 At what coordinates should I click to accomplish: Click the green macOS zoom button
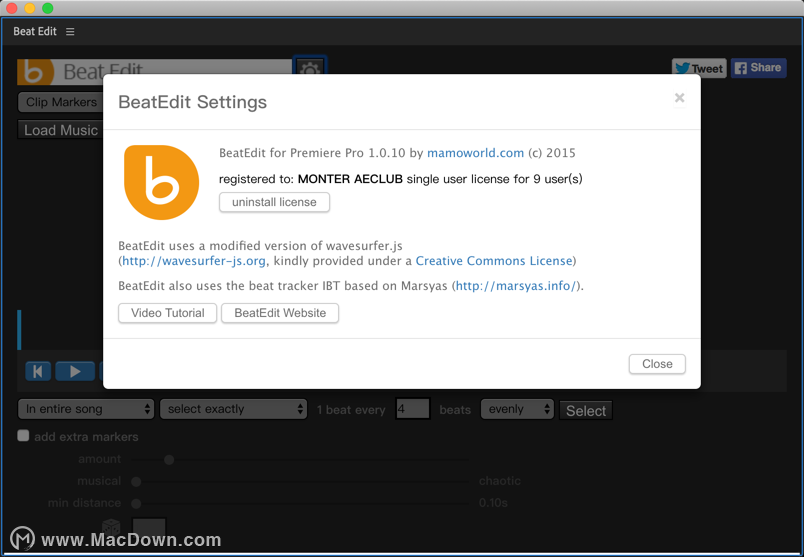click(48, 8)
